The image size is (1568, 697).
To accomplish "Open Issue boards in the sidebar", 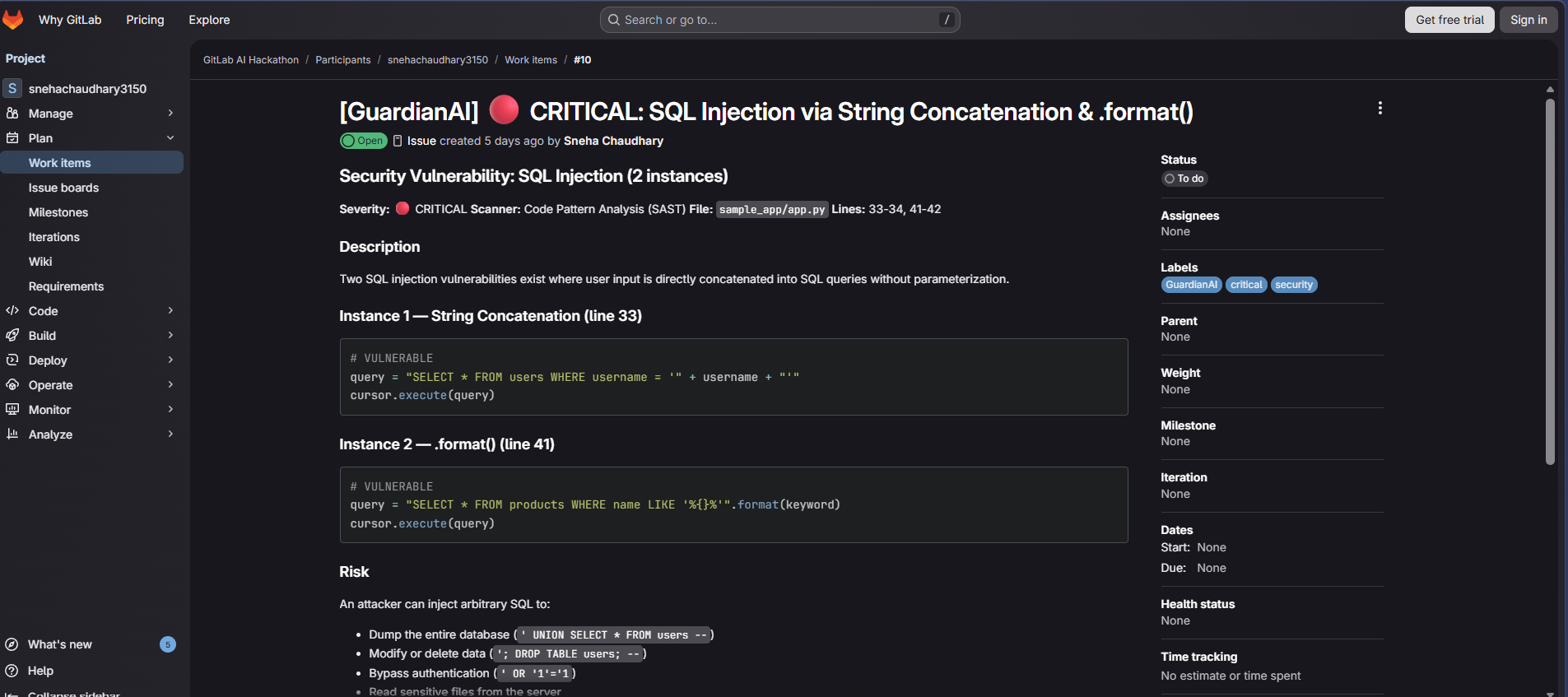I will (x=92, y=188).
